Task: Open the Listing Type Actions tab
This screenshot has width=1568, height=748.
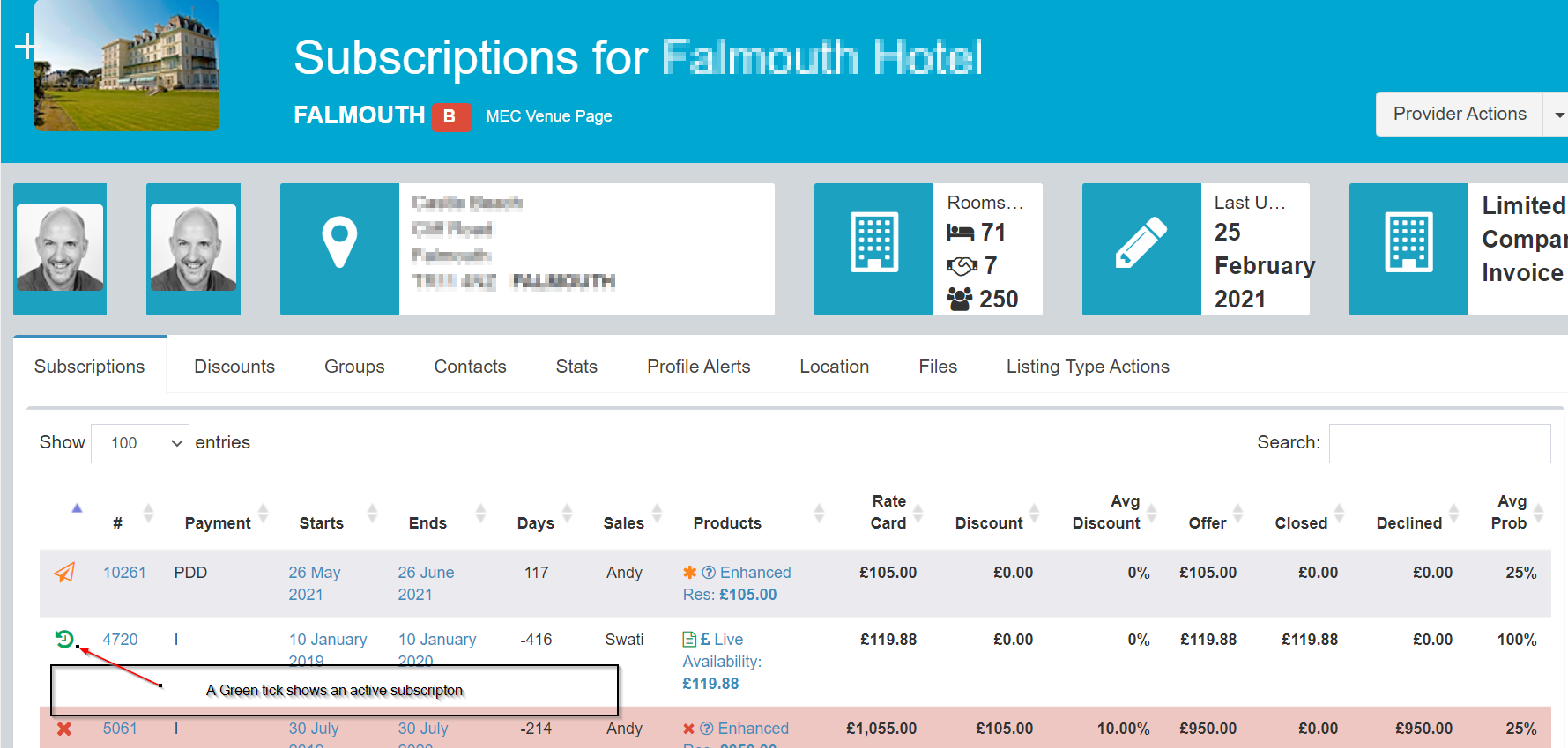Action: coord(1088,367)
